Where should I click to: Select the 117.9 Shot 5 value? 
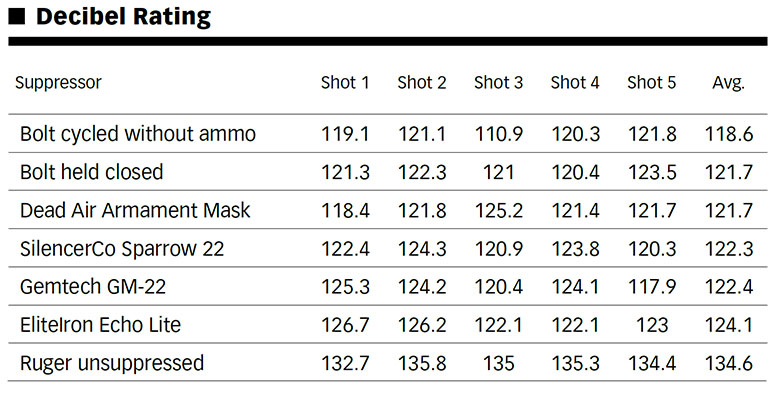click(652, 286)
